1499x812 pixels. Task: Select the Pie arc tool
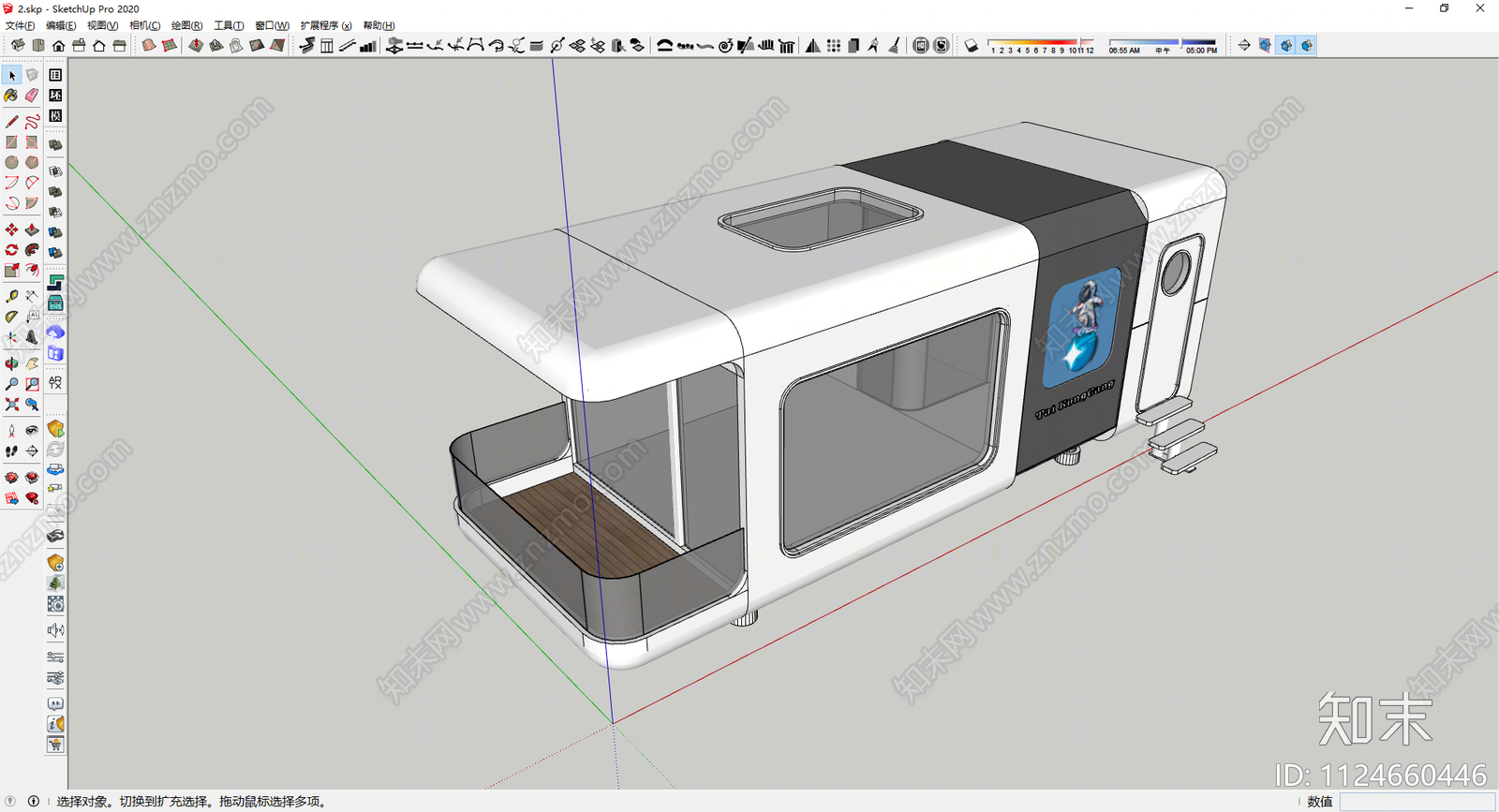pos(32,203)
